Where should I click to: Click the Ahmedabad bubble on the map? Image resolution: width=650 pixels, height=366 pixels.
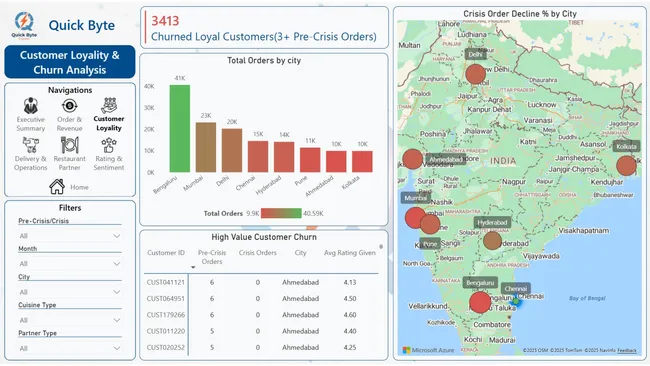point(412,159)
